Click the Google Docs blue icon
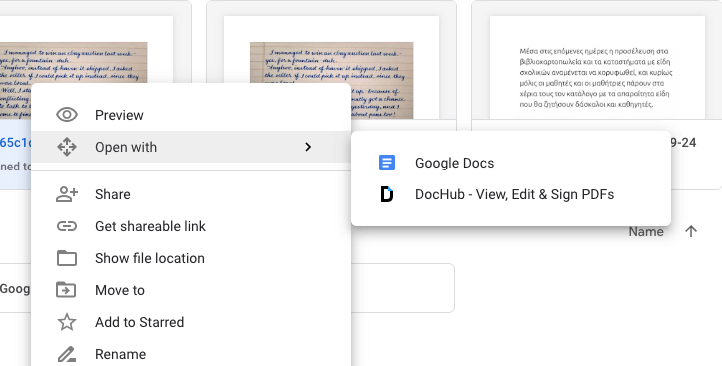 click(x=387, y=163)
